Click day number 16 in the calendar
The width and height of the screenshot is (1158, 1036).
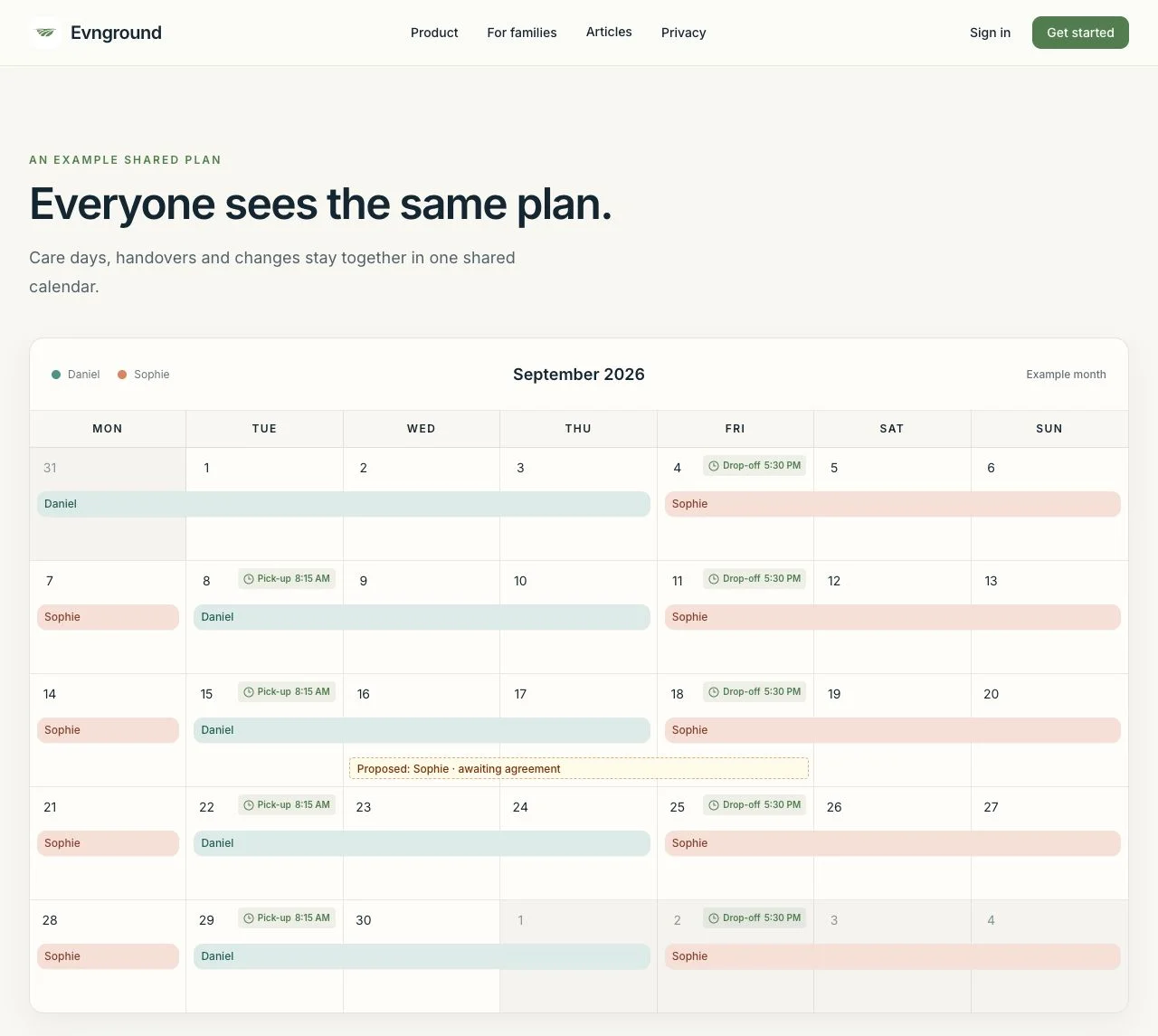tap(364, 694)
